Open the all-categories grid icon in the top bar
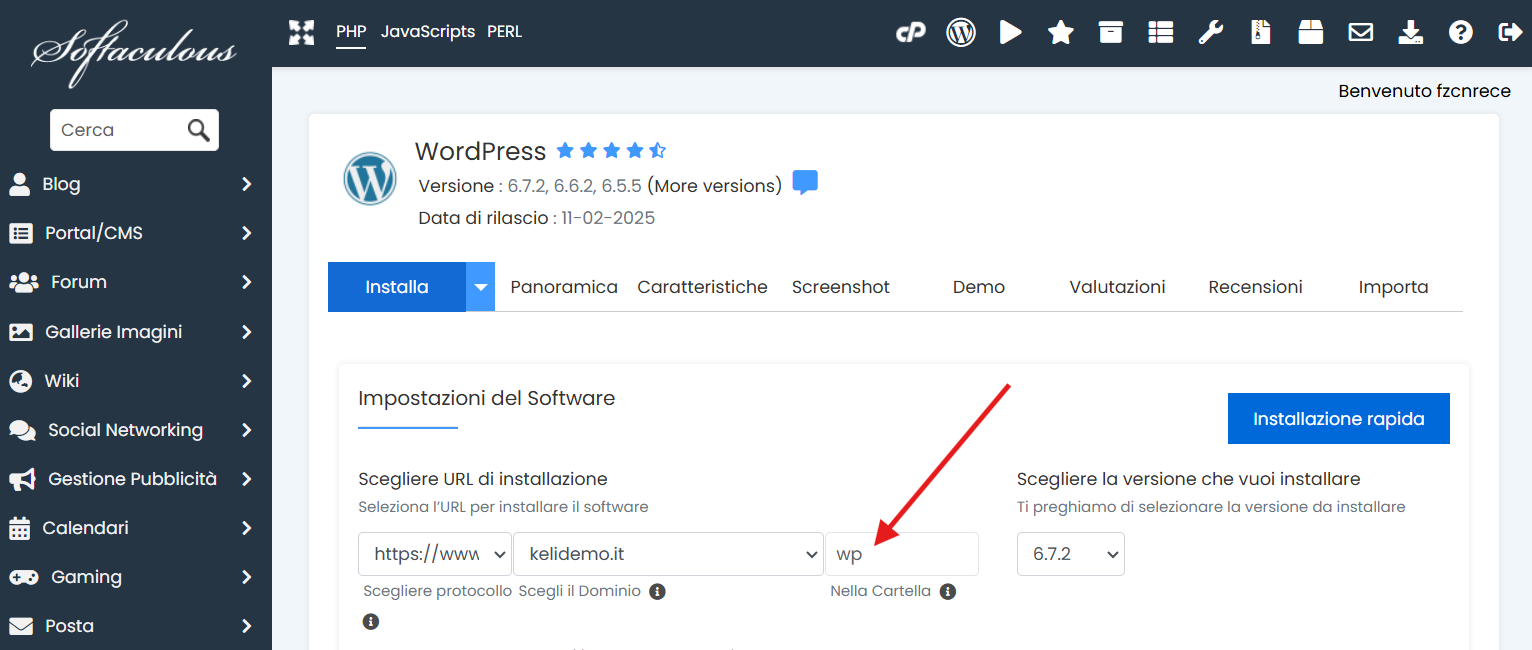Screen dimensions: 1532x650 (x=301, y=32)
